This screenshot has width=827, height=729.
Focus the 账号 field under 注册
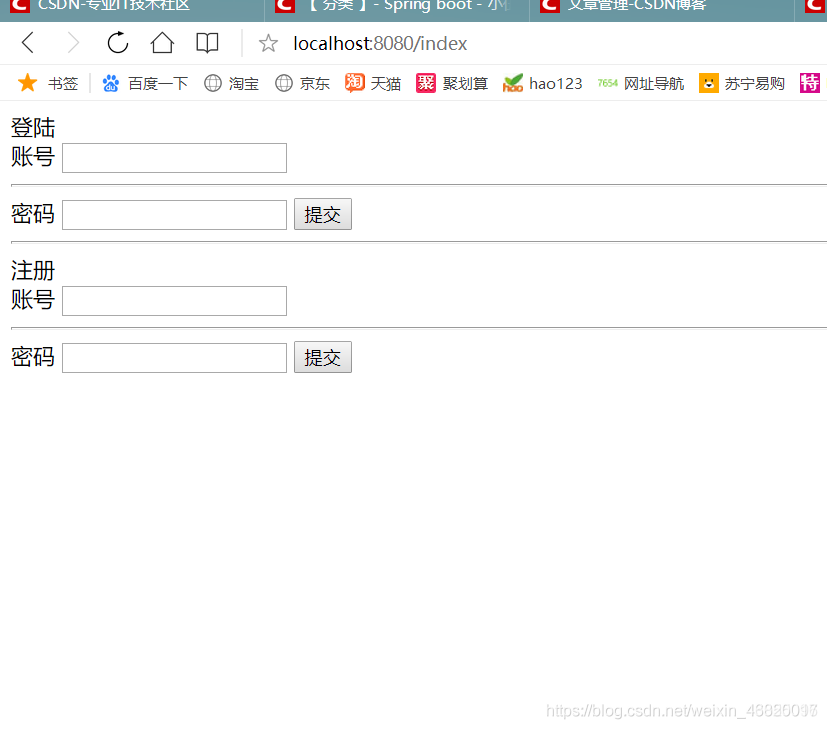click(x=175, y=301)
